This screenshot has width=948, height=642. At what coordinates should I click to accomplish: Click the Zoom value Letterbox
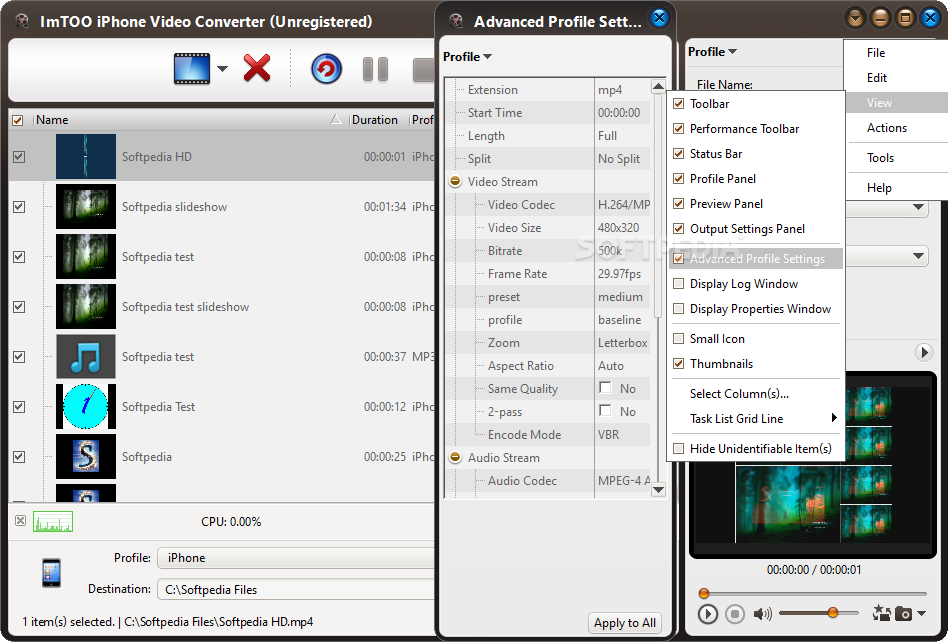click(623, 343)
